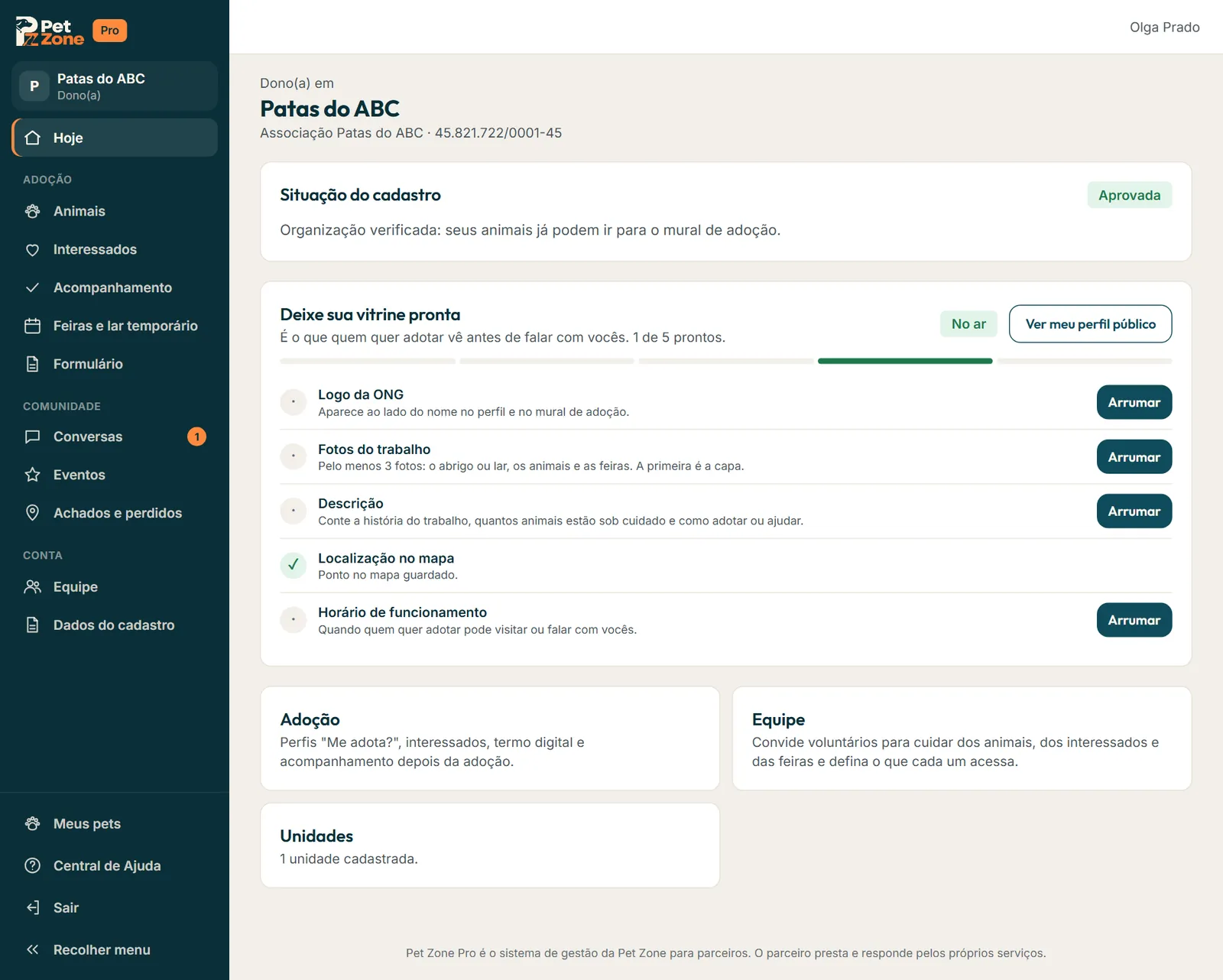Click question mark icon for Central de Ajuda
Viewport: 1223px width, 980px height.
pos(32,865)
